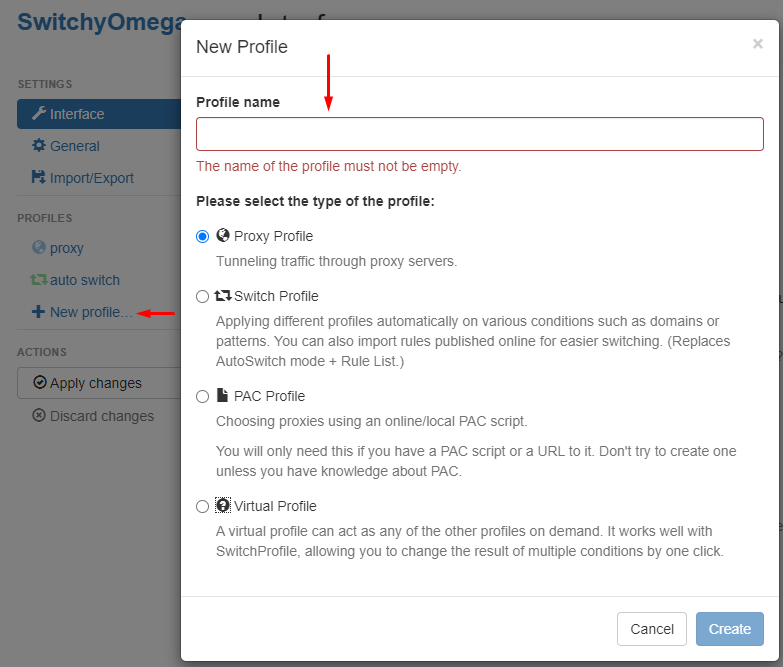
Task: Create the new profile
Action: [x=730, y=629]
